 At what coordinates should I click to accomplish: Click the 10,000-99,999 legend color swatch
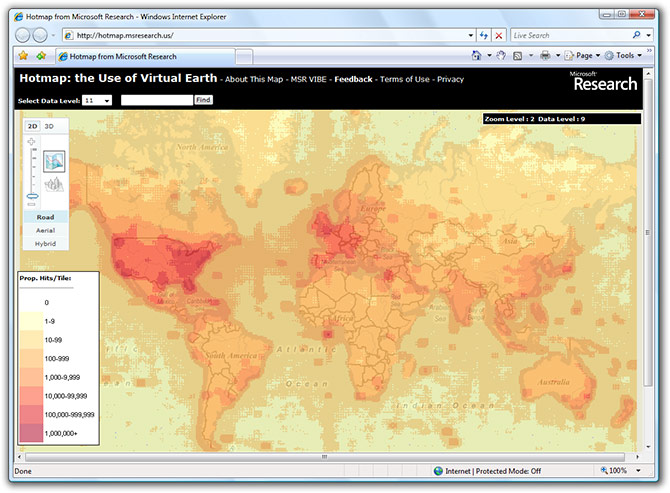[x=31, y=396]
